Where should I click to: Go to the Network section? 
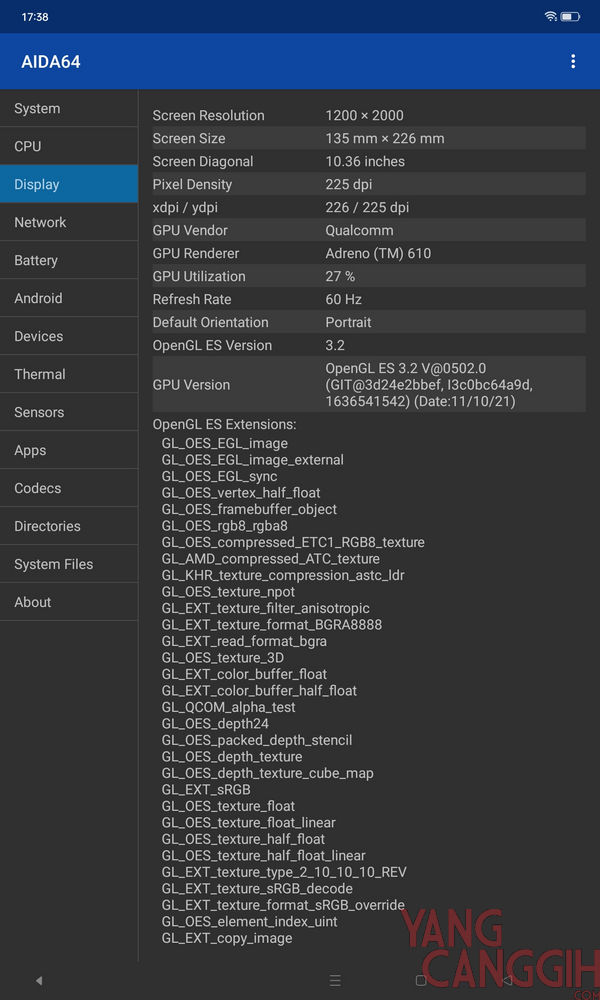point(69,223)
